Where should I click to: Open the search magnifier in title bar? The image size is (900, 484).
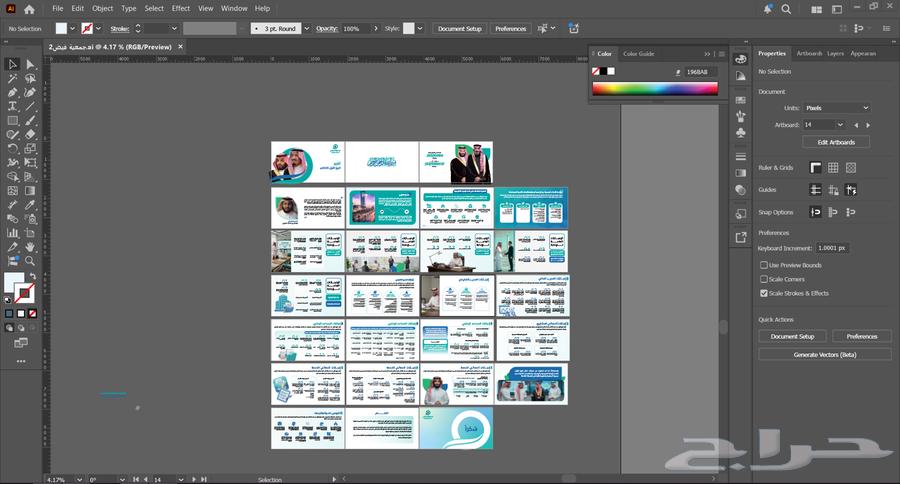(x=786, y=9)
